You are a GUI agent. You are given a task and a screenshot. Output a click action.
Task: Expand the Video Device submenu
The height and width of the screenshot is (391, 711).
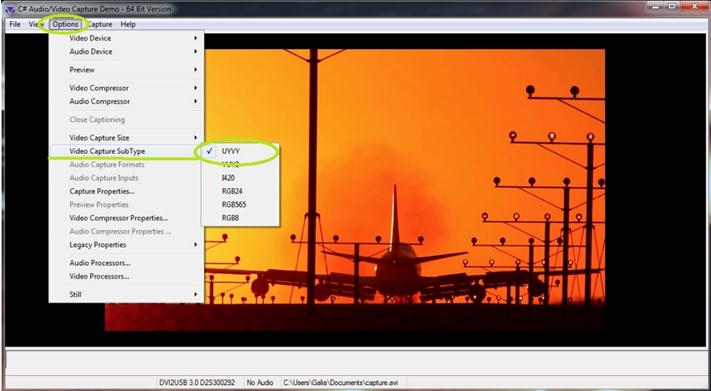pos(127,38)
